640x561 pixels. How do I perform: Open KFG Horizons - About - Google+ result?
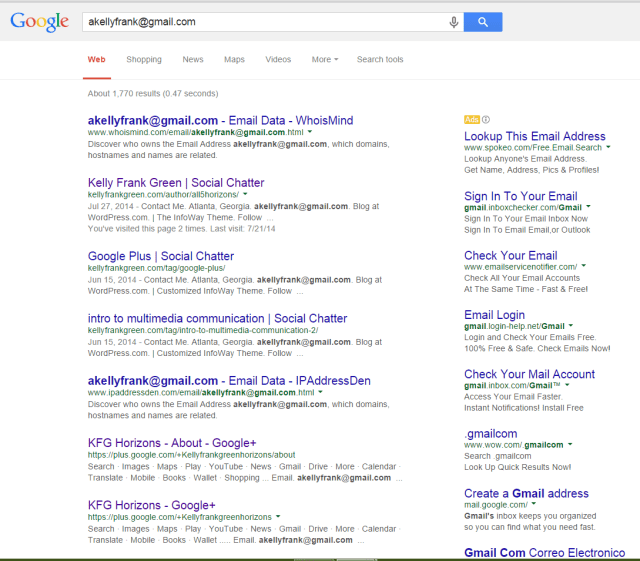click(172, 443)
